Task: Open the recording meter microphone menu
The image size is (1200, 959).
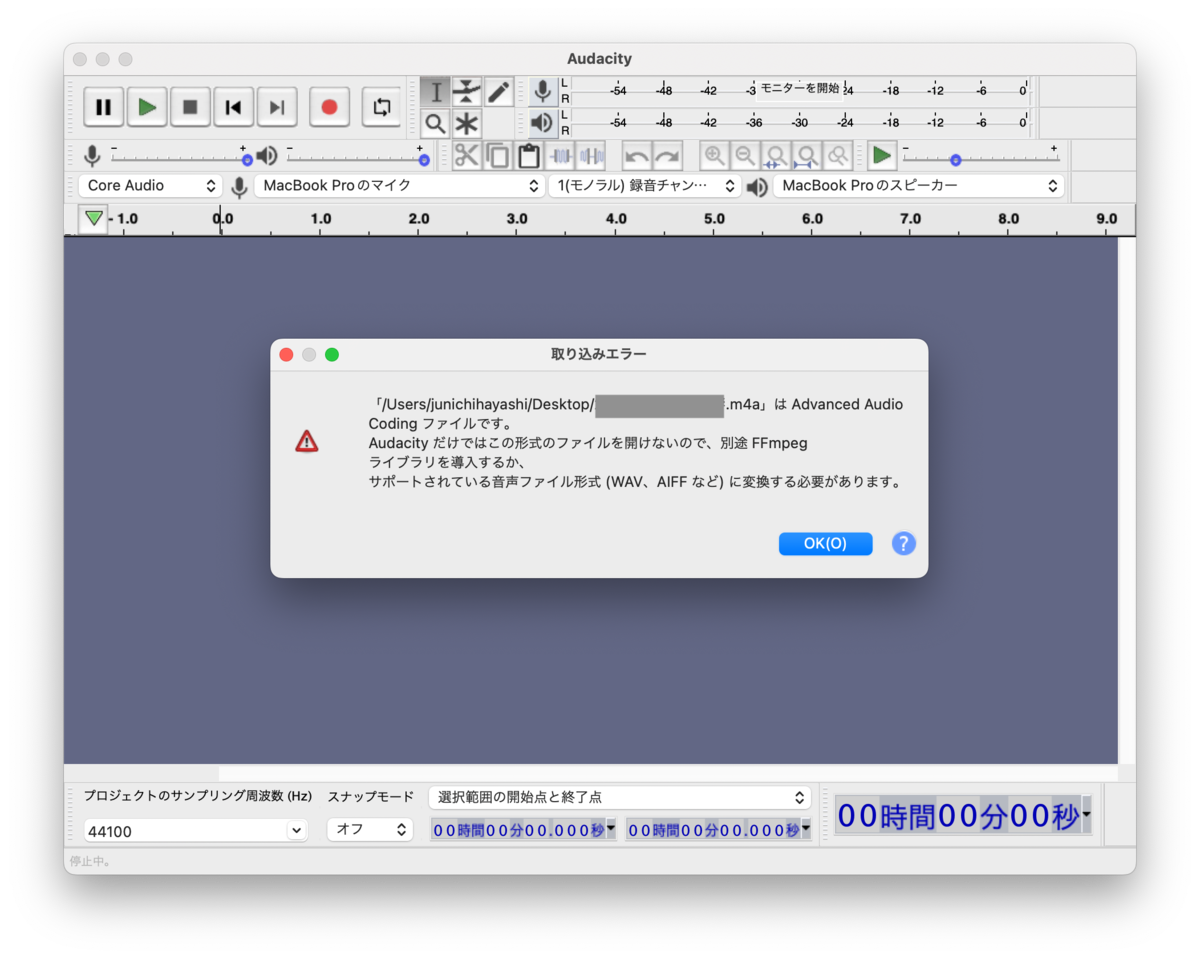Action: click(x=543, y=92)
